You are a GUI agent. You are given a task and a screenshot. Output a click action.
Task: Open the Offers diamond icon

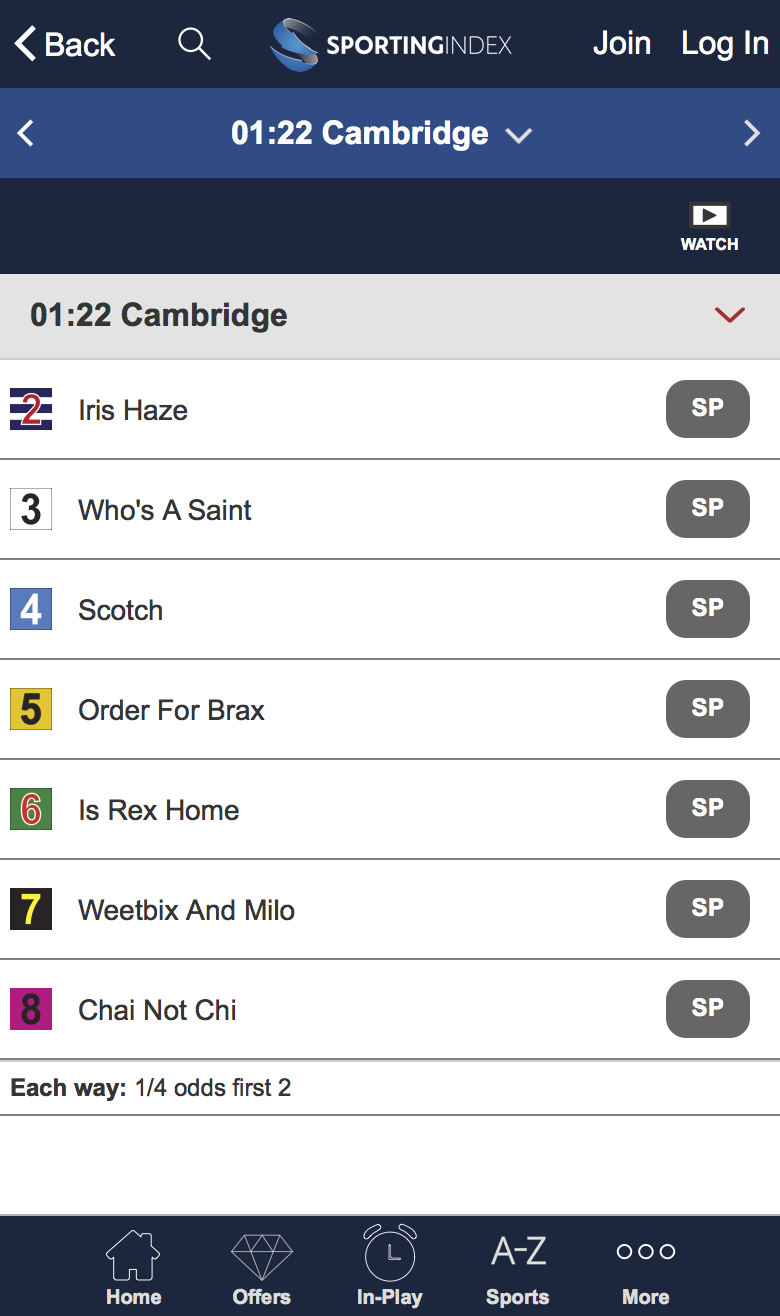(x=261, y=1267)
